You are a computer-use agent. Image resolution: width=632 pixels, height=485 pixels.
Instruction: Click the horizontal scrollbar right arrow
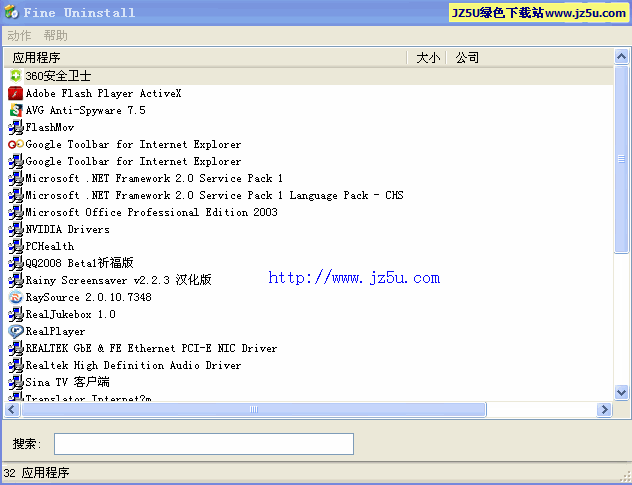(x=604, y=410)
